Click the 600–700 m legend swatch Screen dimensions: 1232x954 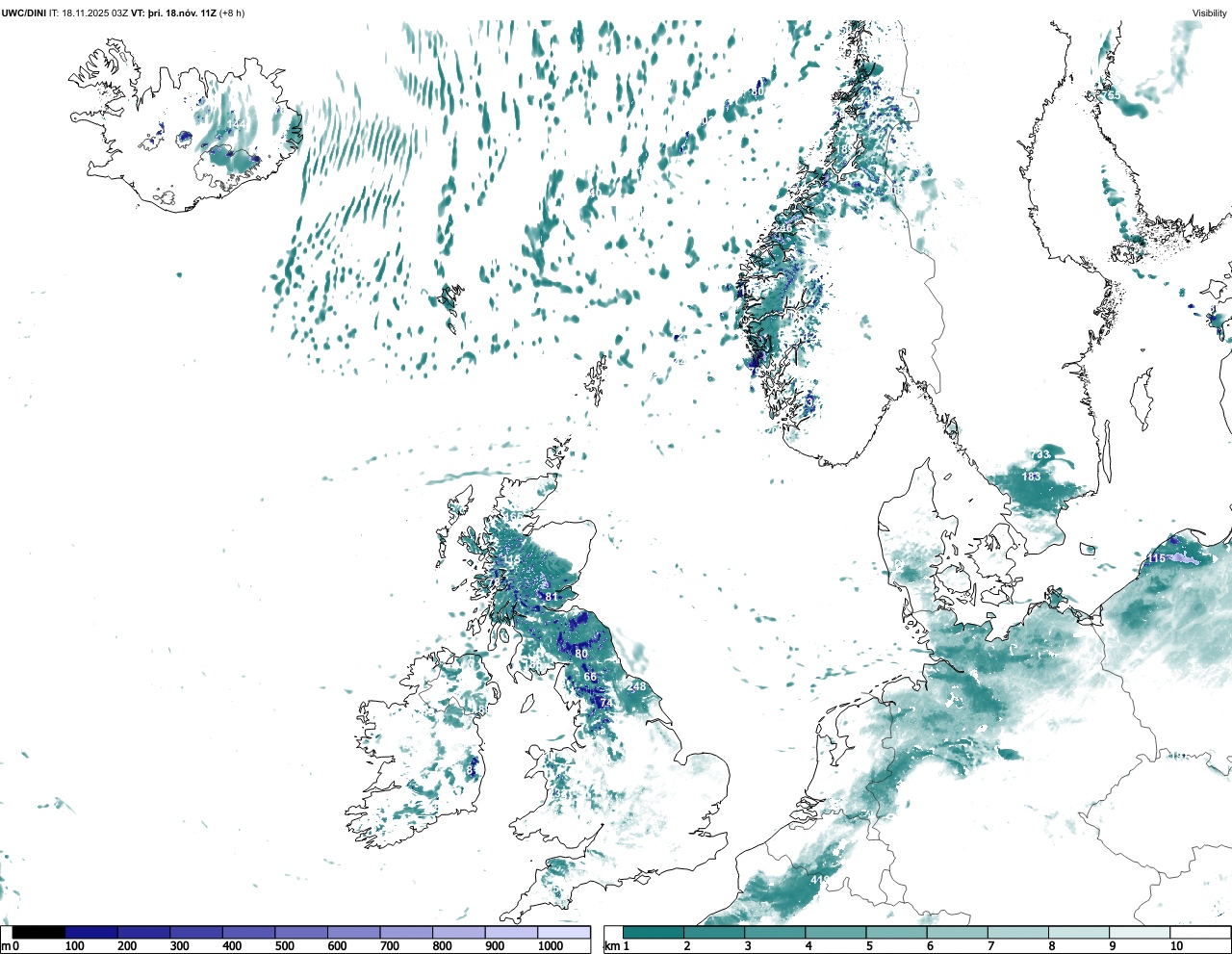354,932
